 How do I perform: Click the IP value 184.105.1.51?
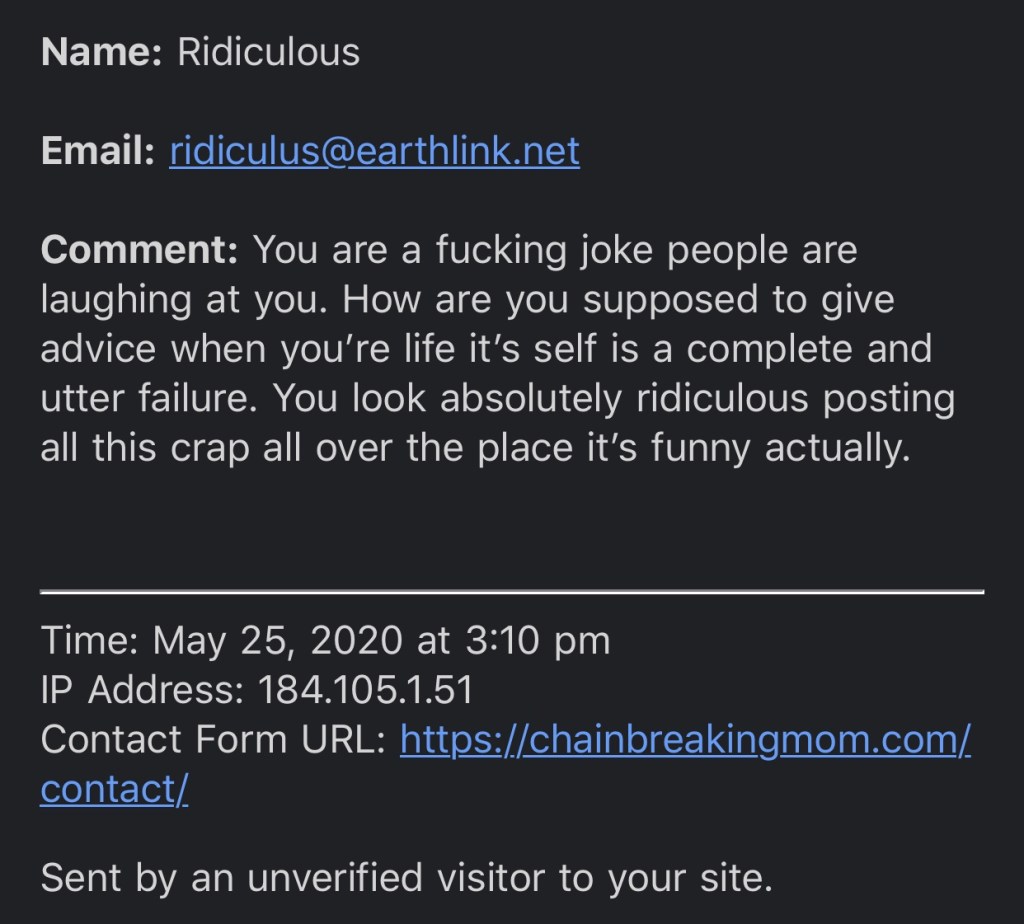pyautogui.click(x=365, y=690)
